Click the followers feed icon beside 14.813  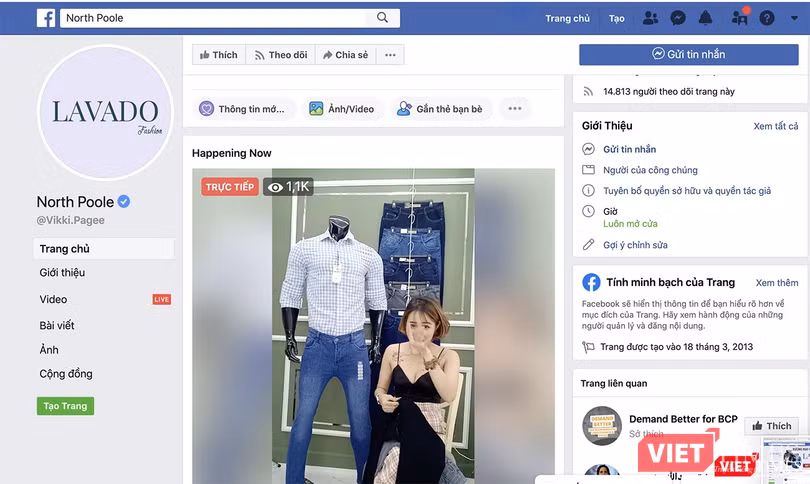point(588,91)
